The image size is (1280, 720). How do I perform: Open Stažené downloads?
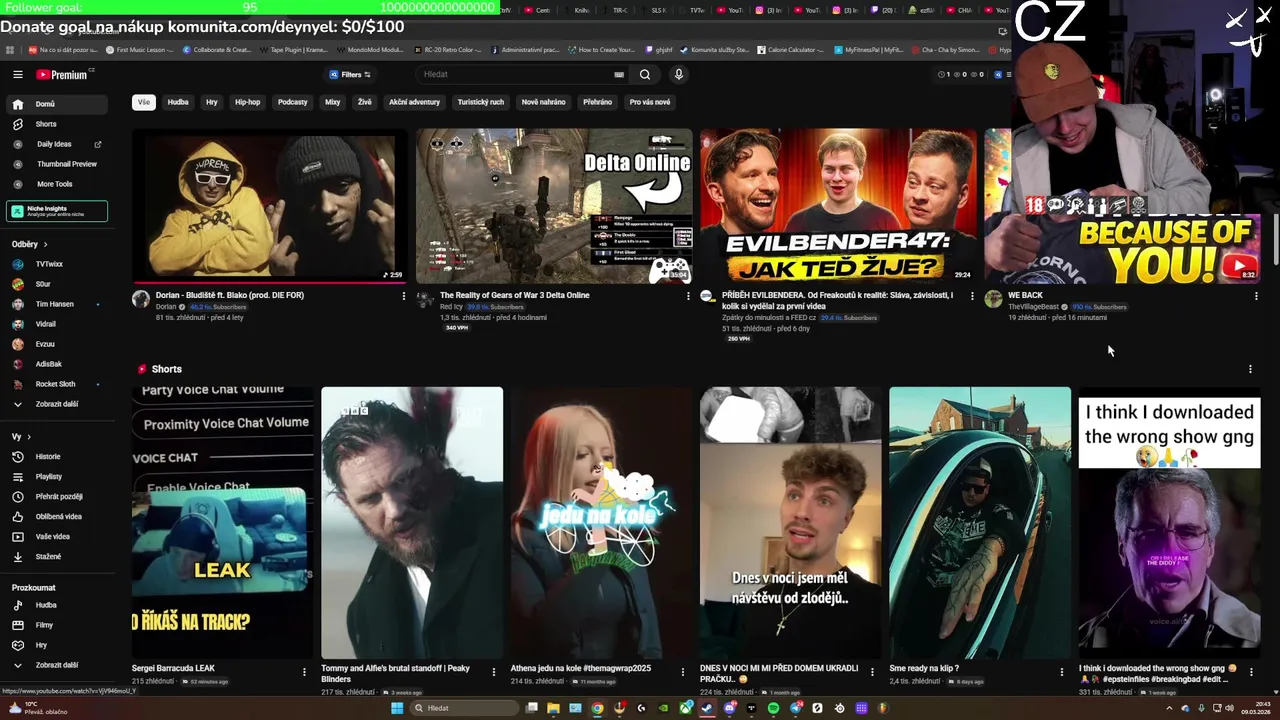coord(56,557)
